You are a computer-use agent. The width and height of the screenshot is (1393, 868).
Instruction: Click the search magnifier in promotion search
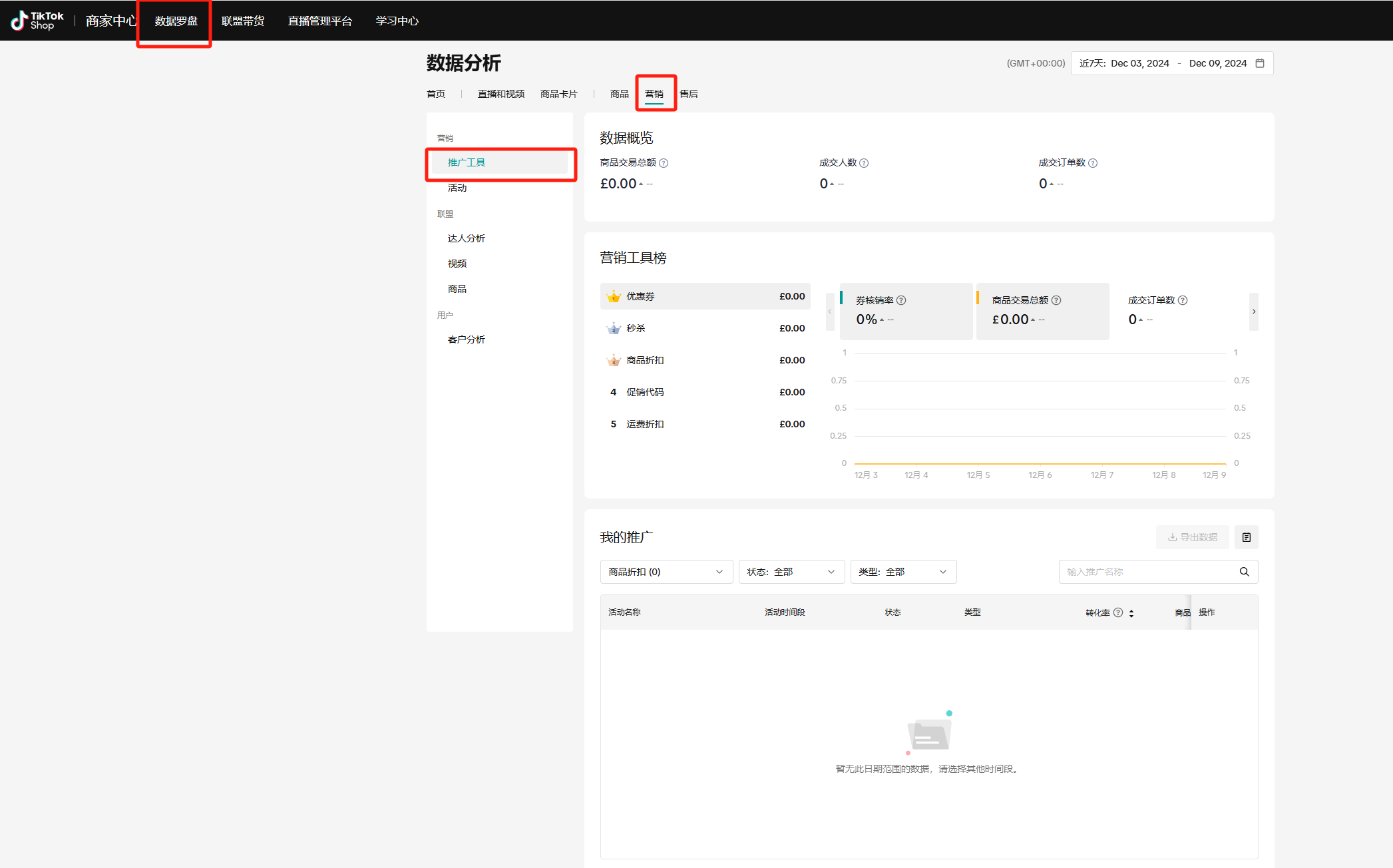[x=1244, y=572]
